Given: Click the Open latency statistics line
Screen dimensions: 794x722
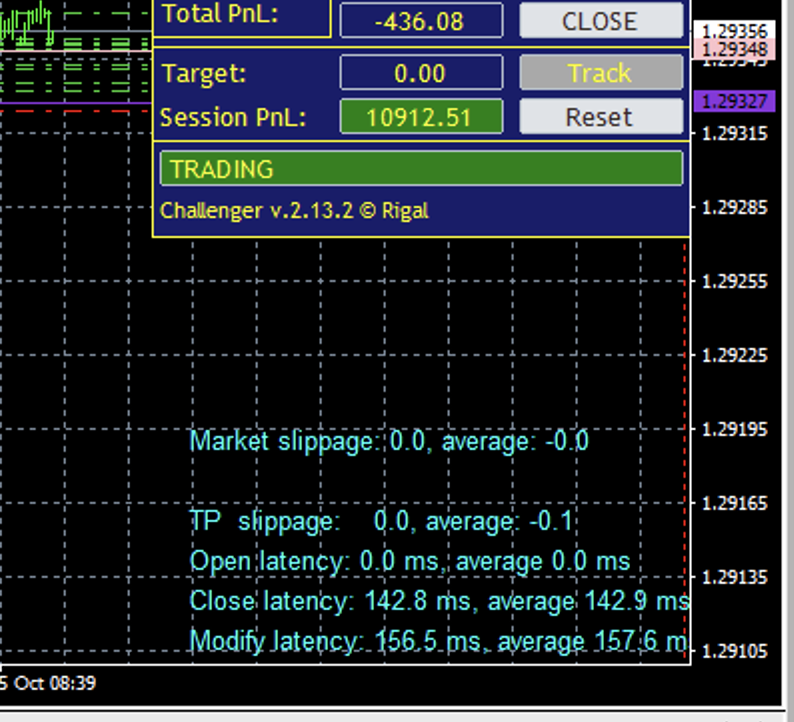Looking at the screenshot, I should (x=410, y=561).
